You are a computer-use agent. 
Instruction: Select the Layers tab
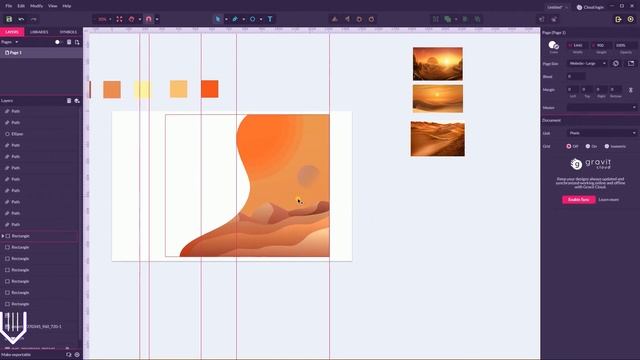pos(12,32)
